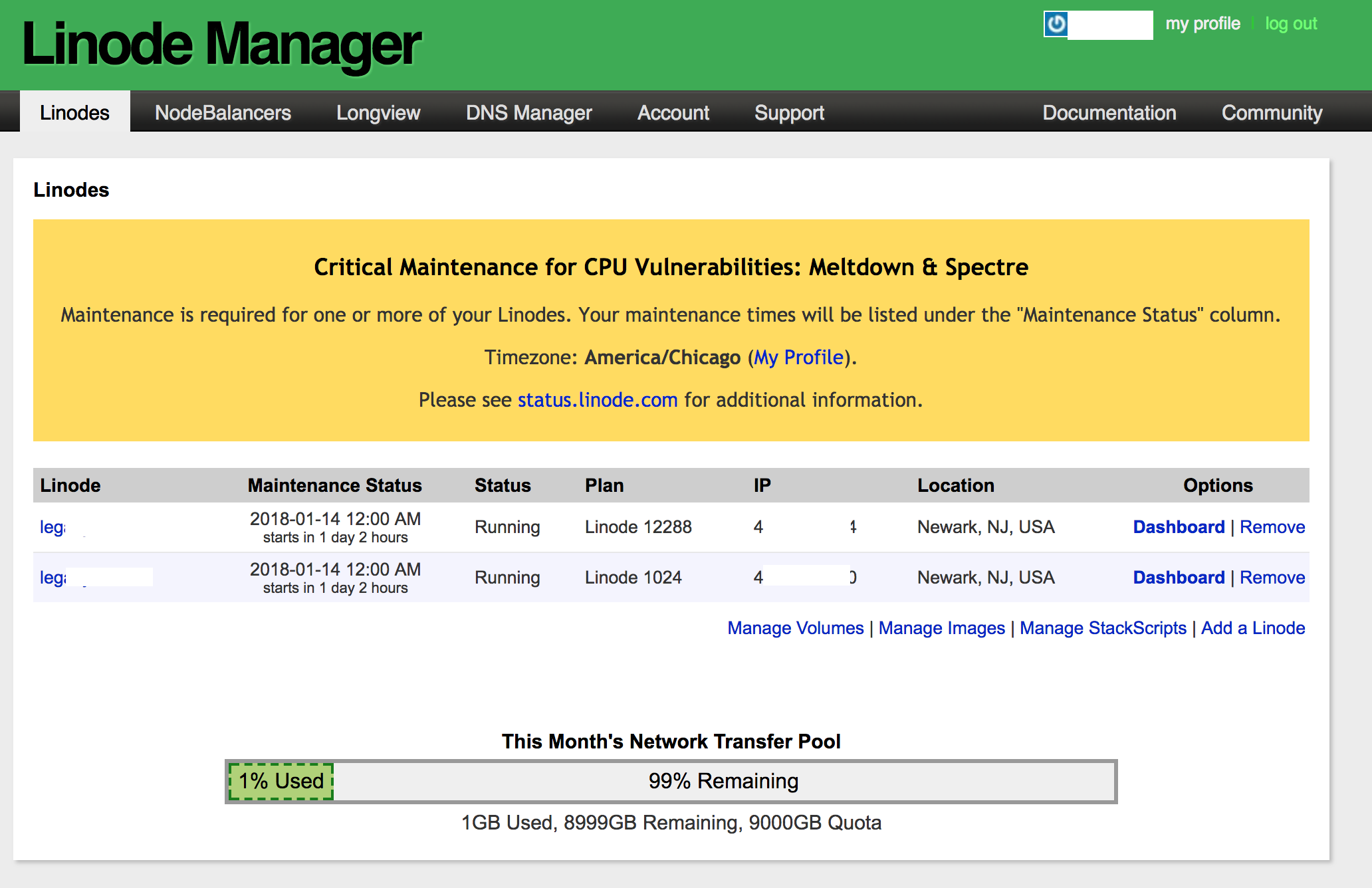1372x888 pixels.
Task: Open Dashboard for the Linode 1024 row
Action: 1179,578
